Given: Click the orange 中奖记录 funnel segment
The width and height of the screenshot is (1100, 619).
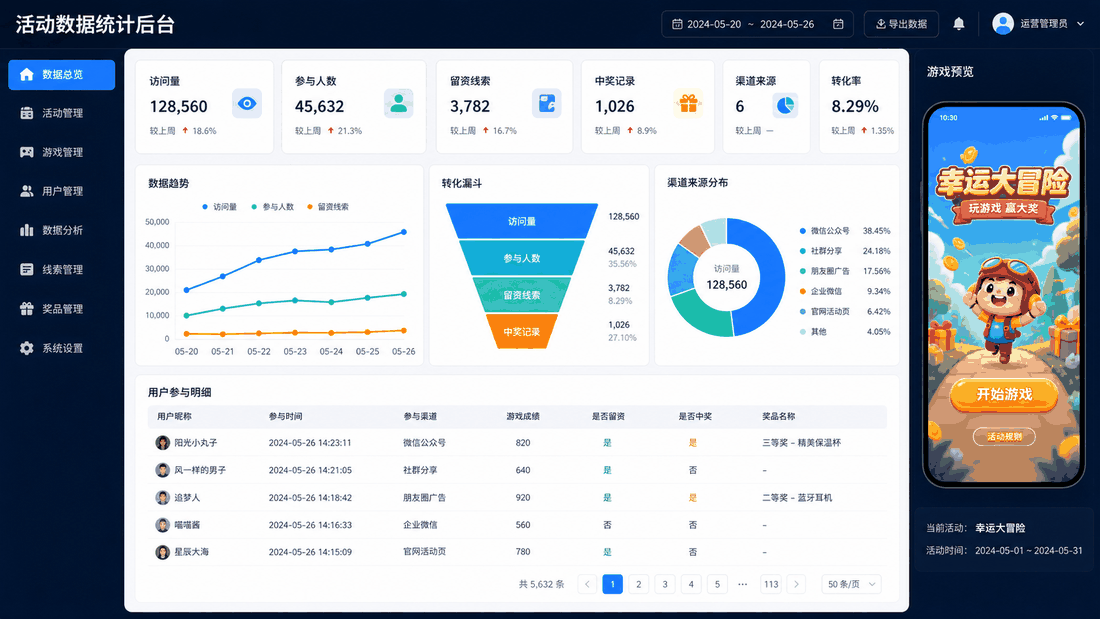Looking at the screenshot, I should 522,331.
